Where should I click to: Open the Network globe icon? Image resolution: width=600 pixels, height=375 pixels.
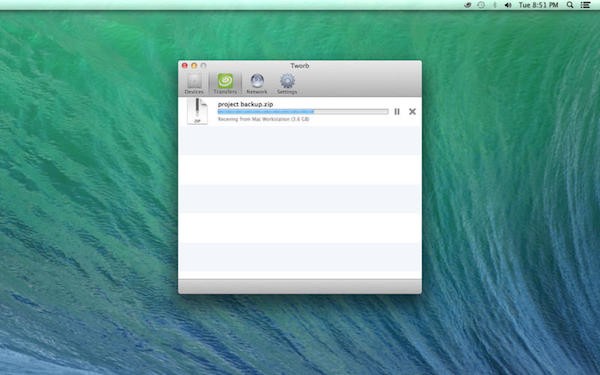tap(257, 84)
